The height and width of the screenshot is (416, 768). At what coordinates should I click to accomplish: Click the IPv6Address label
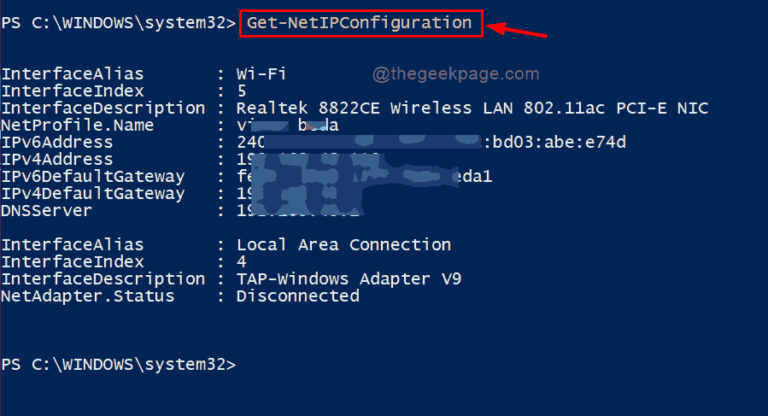(x=57, y=143)
